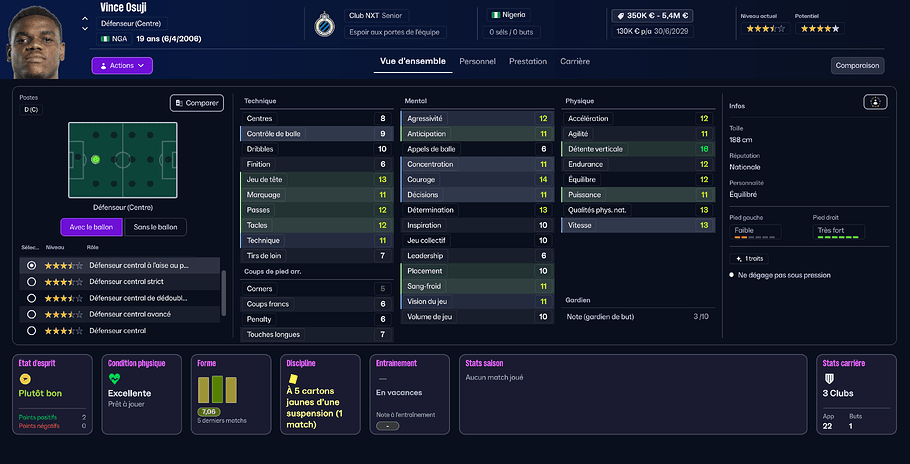Toggle to Sans le ballon view
The image size is (910, 464).
point(154,228)
